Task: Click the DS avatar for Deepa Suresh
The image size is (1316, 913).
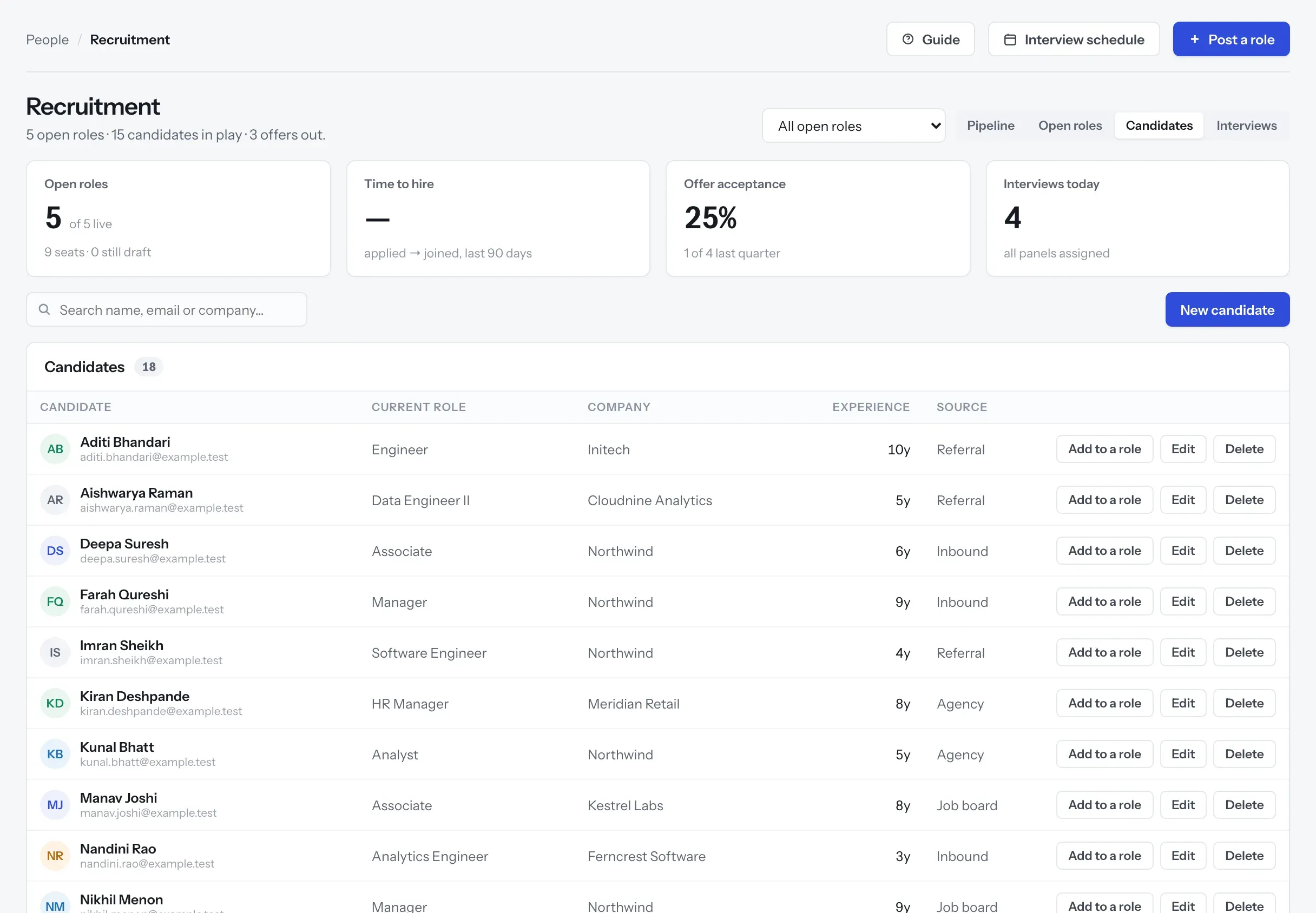Action: [55, 551]
